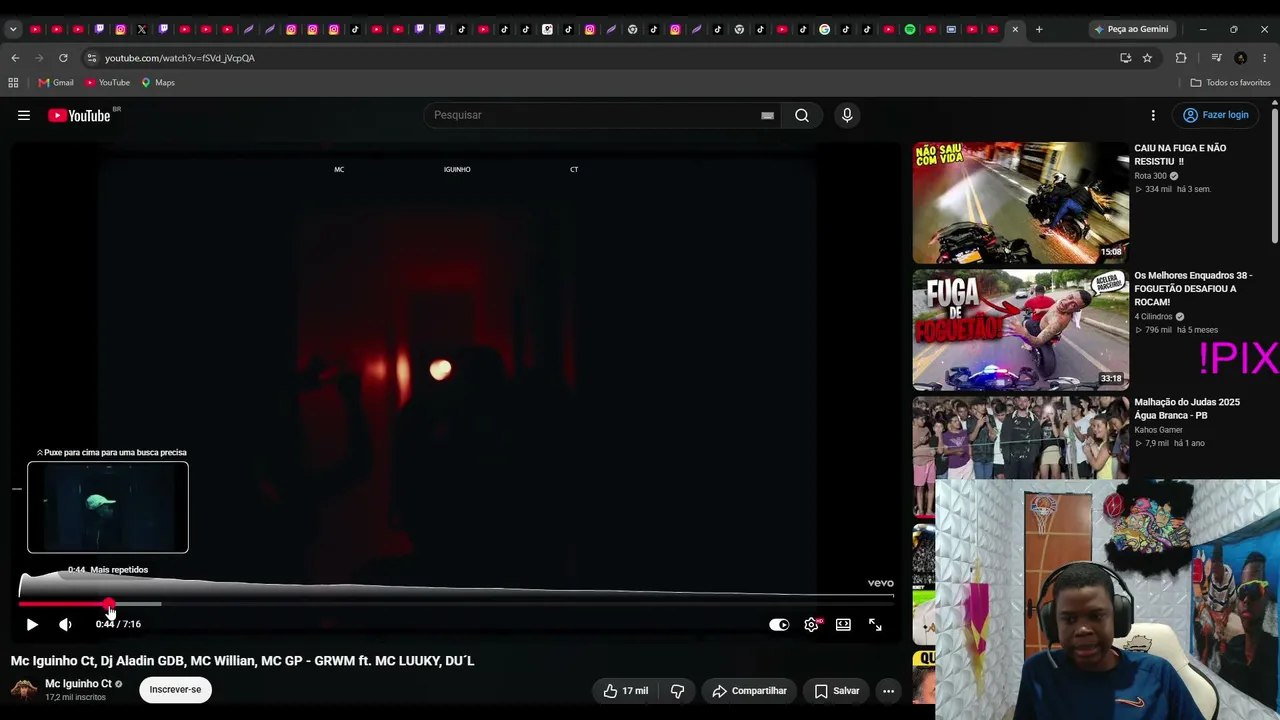Open the on-screen keyboard in search box
The width and height of the screenshot is (1280, 720).
click(767, 115)
